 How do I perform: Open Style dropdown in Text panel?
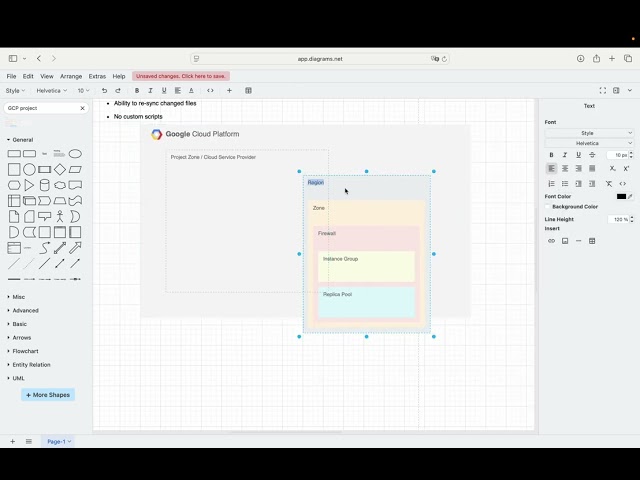pyautogui.click(x=589, y=133)
